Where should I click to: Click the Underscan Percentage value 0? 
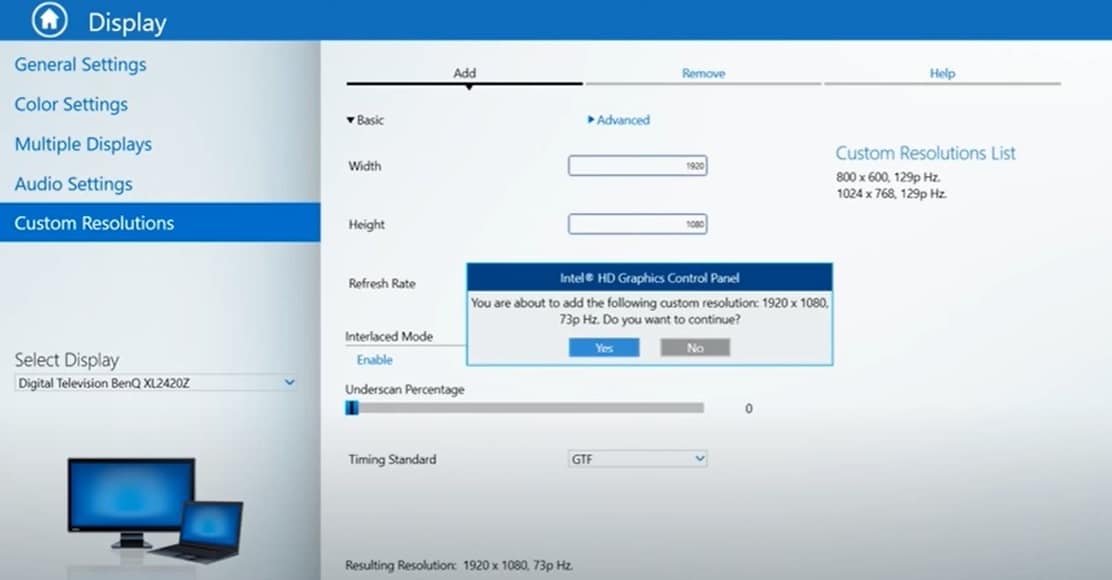point(749,408)
